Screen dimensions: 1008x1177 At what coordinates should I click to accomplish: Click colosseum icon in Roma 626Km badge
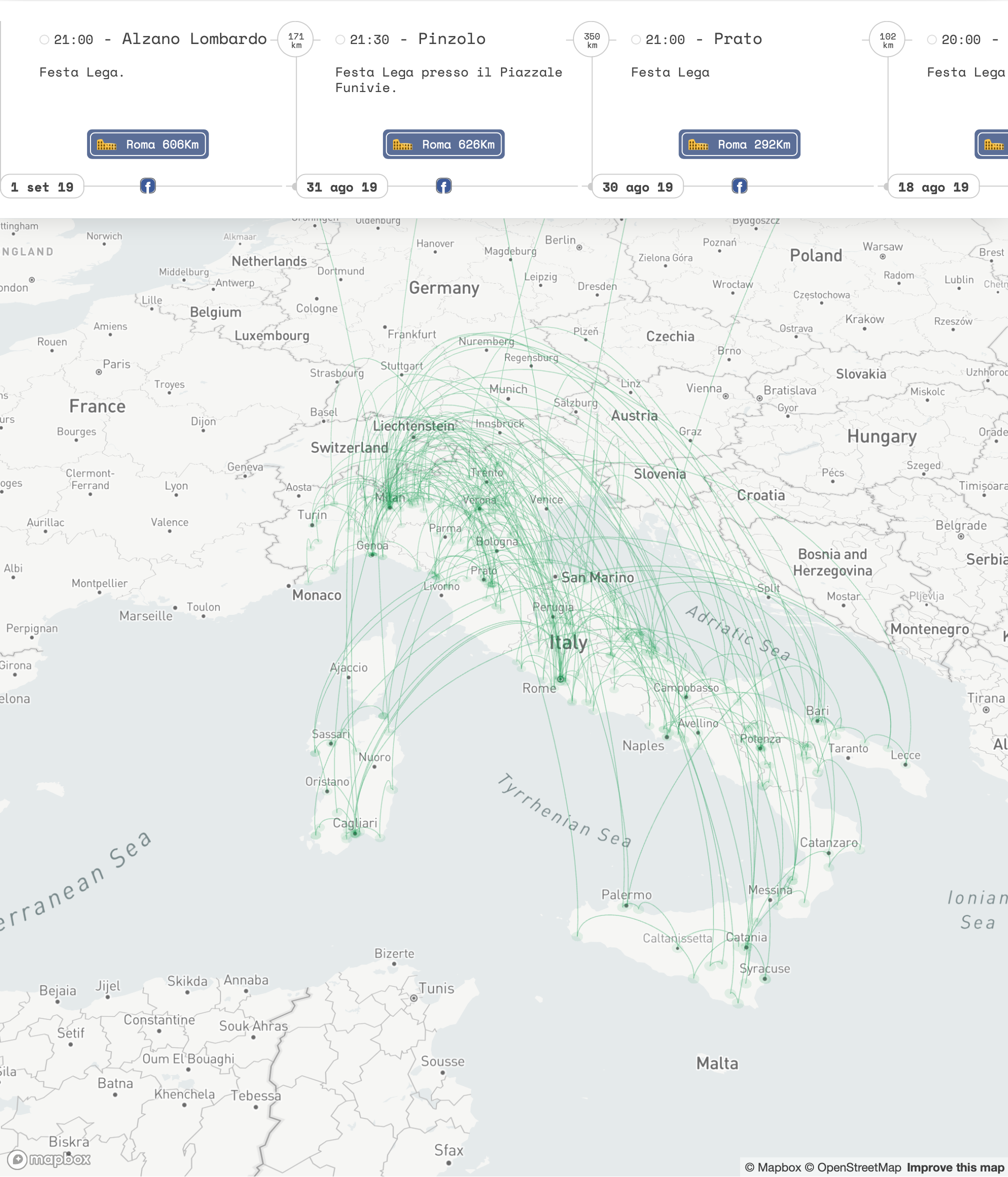(402, 145)
